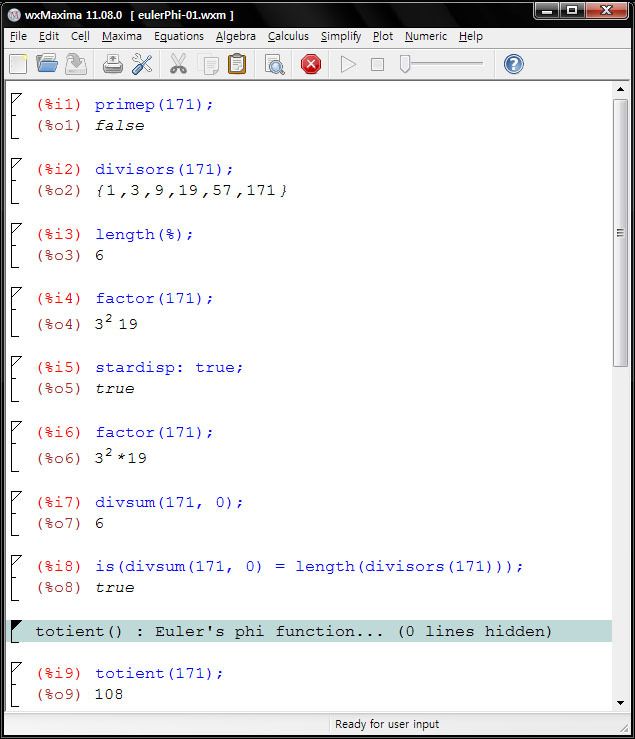Open the File menu
Viewport: 635px width, 739px height.
click(18, 36)
